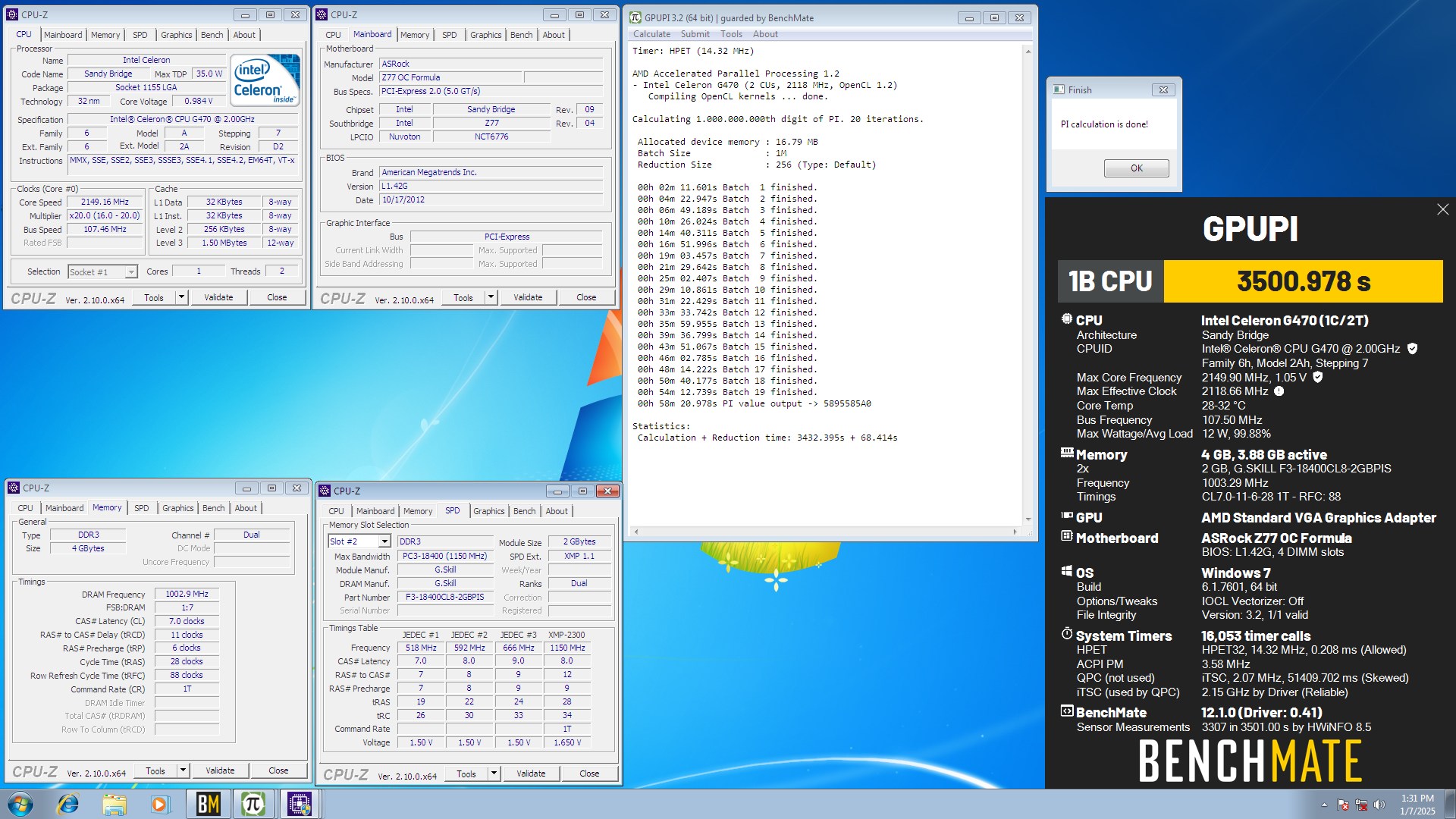Click 'PI value output -> 5895585A0' log line
The width and height of the screenshot is (1456, 819).
click(797, 403)
